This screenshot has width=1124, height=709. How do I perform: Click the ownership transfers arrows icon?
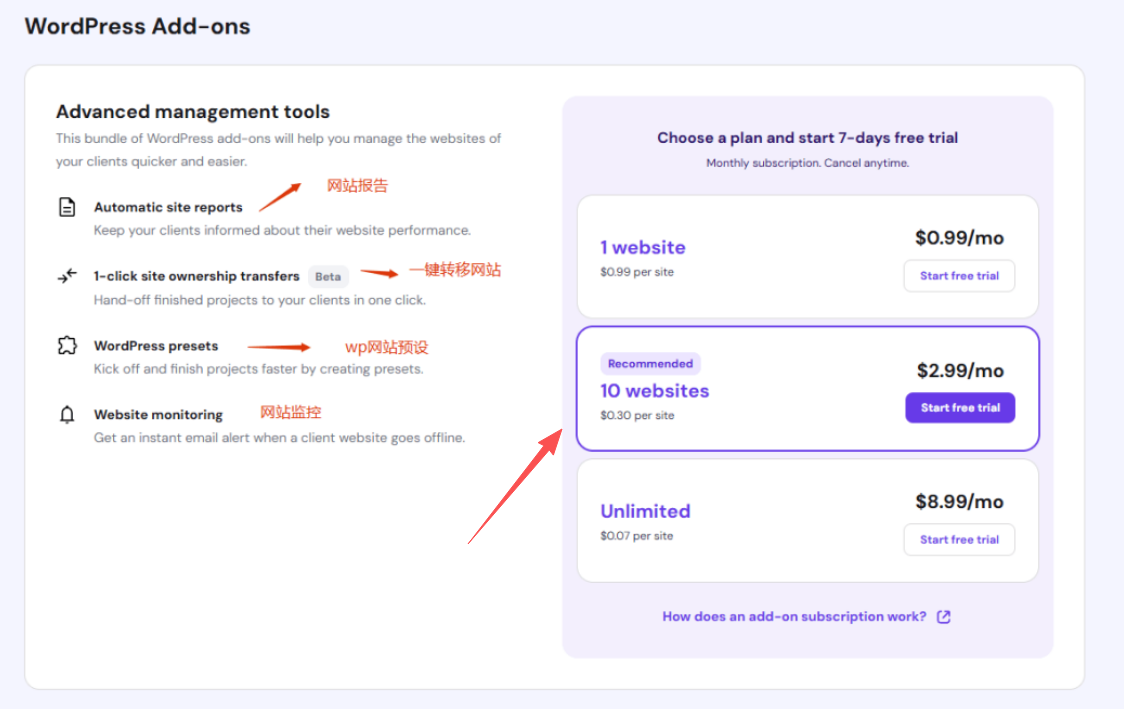(67, 276)
